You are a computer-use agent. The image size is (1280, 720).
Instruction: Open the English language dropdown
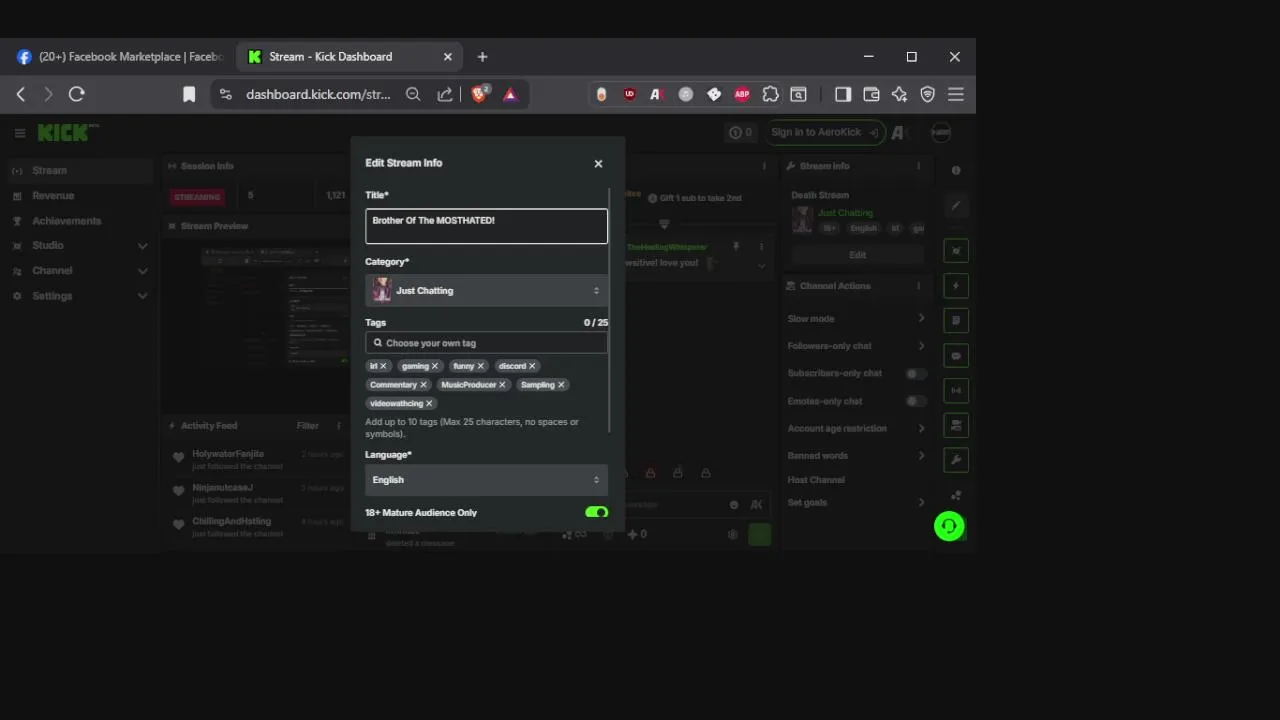click(x=486, y=480)
